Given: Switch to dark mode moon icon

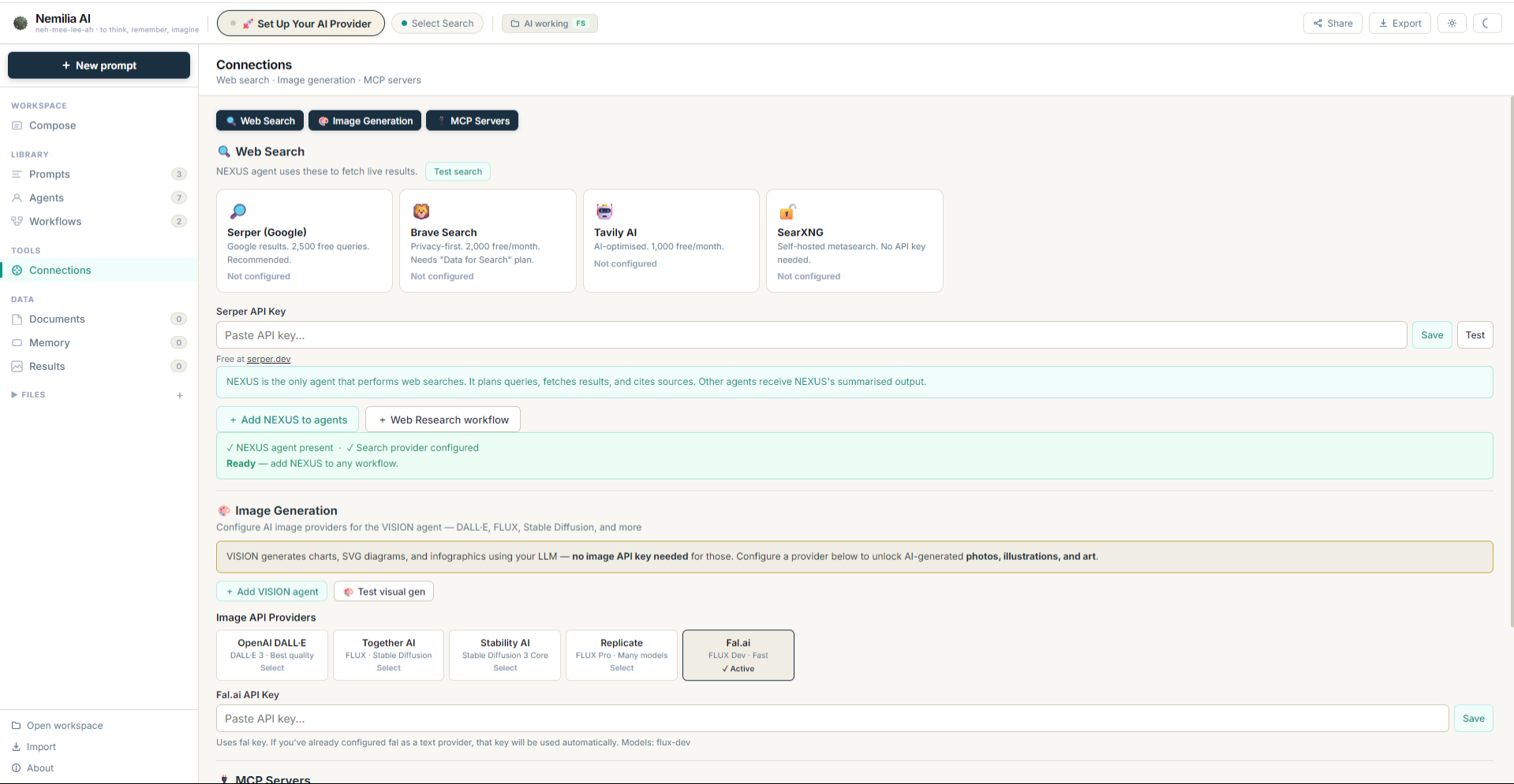Looking at the screenshot, I should pos(1486,24).
